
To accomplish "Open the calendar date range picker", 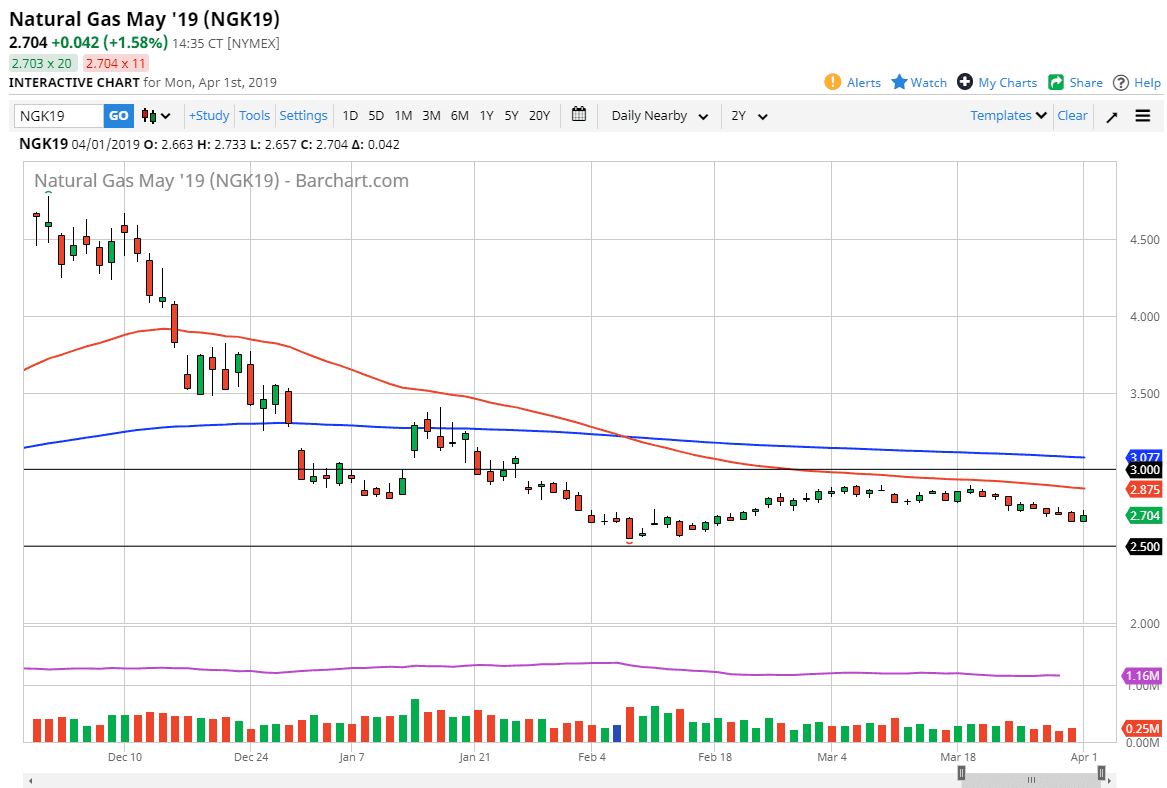I will pos(579,115).
